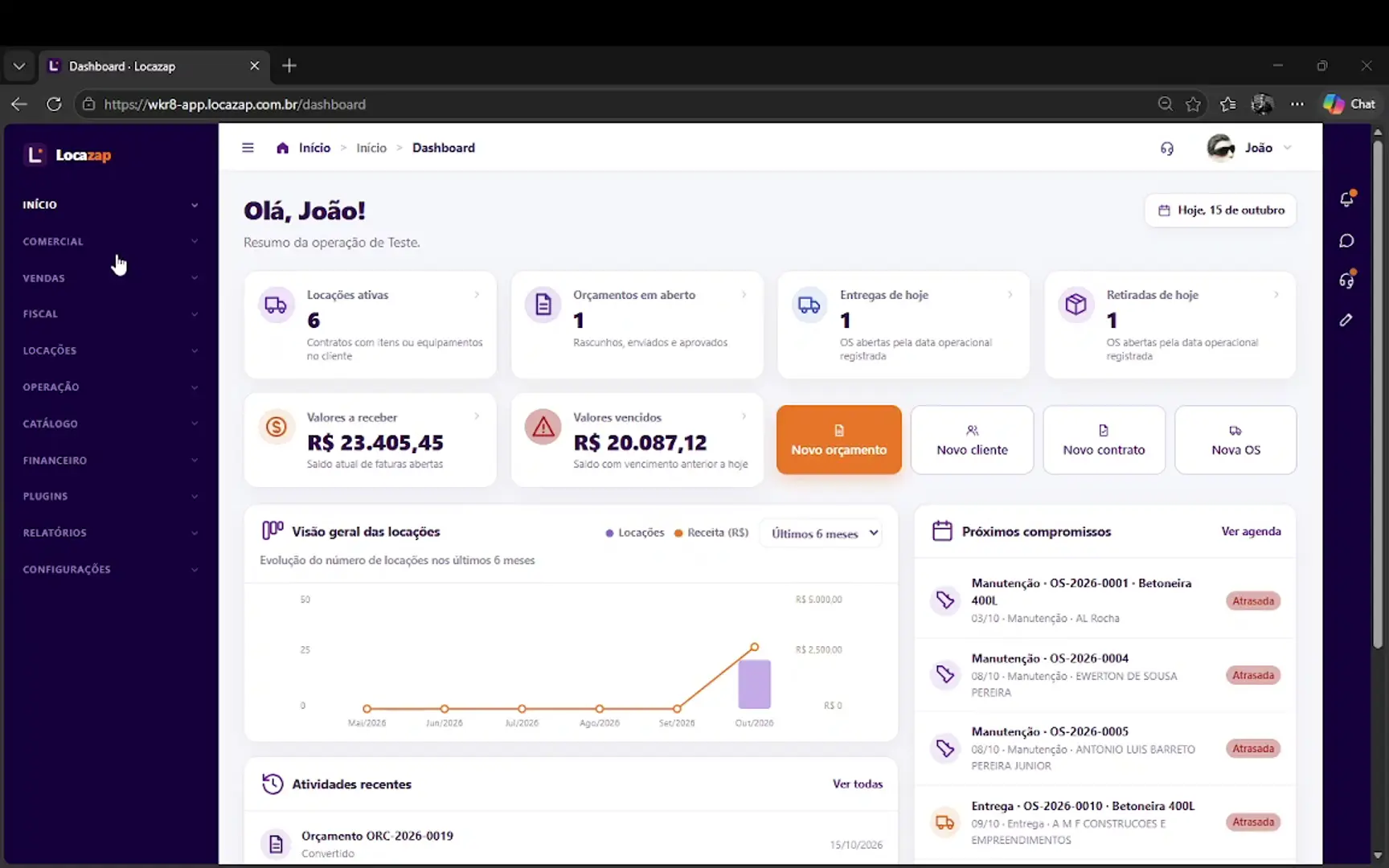
Task: Open the RELATÓRIOS sidebar menu
Action: tap(110, 533)
